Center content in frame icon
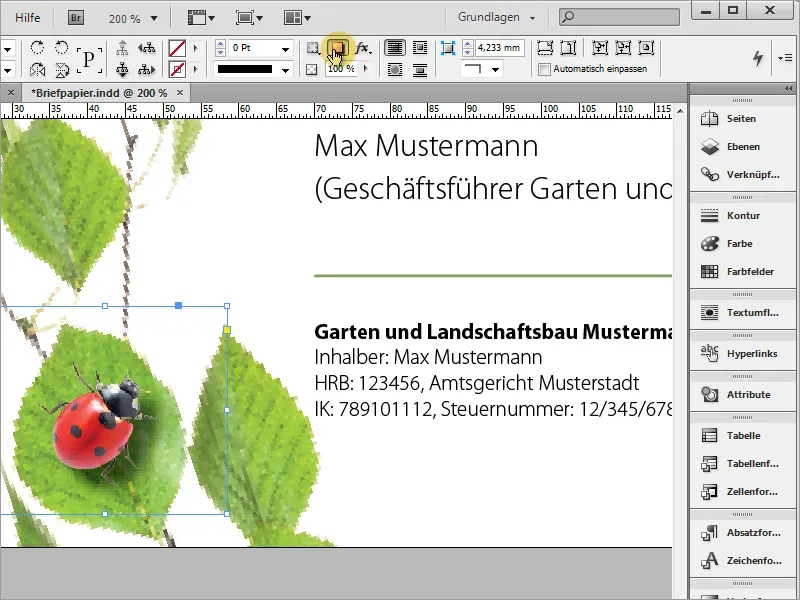The image size is (800, 600). pos(646,48)
